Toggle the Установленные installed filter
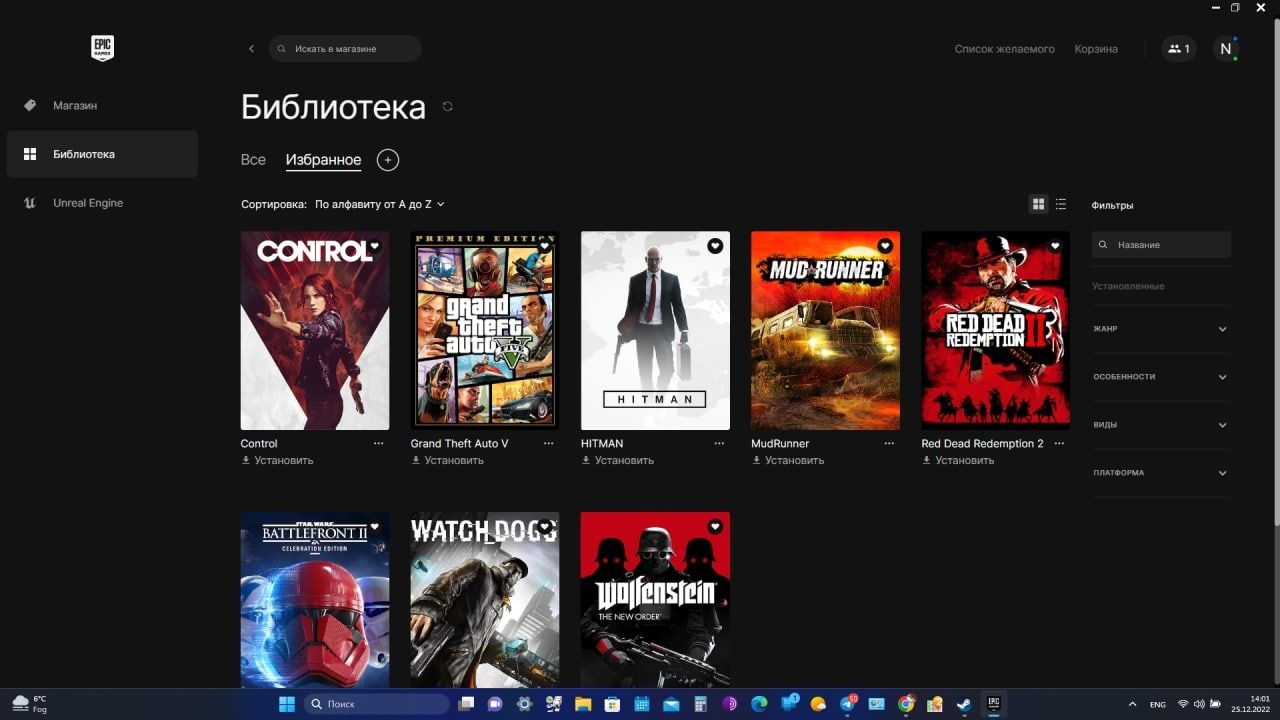Image resolution: width=1280 pixels, height=720 pixels. (1128, 286)
